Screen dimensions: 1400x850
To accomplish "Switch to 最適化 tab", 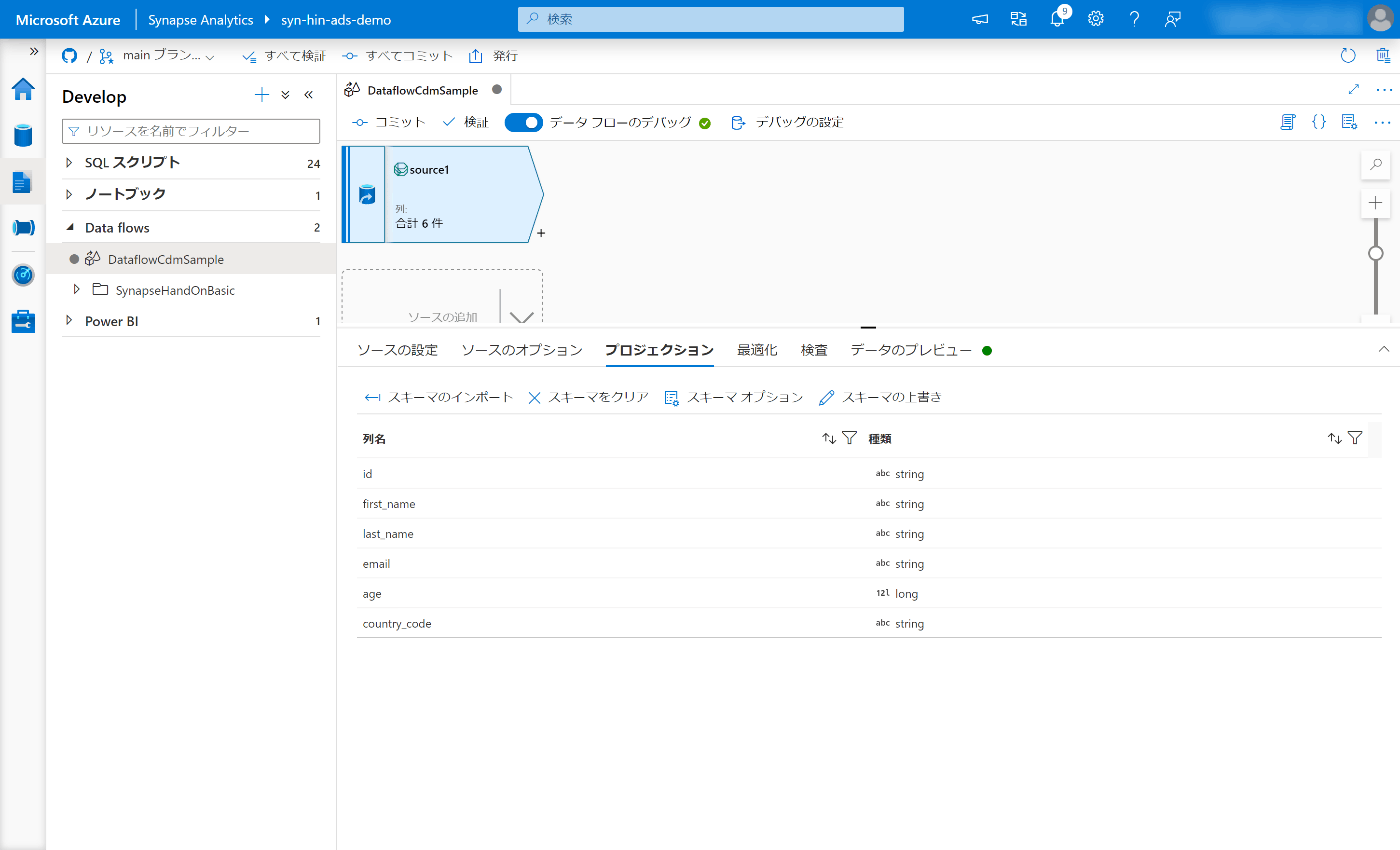I will pyautogui.click(x=757, y=350).
